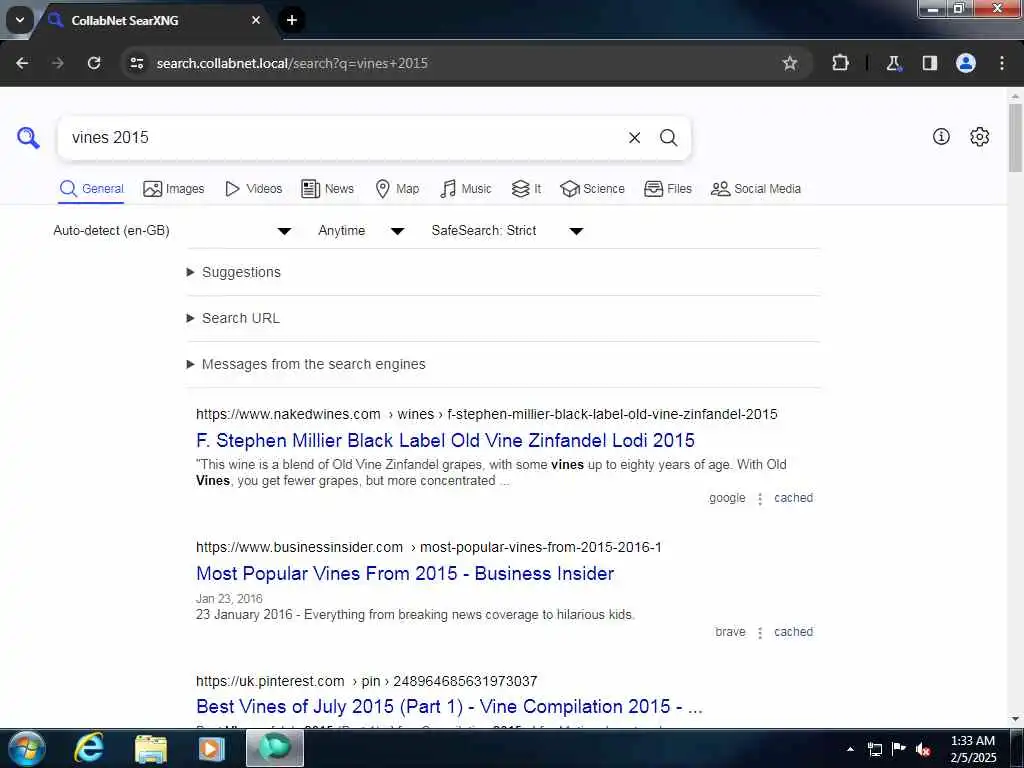Open the businessinsider.com URL link
Screen dimensions: 1024x768
tap(428, 547)
